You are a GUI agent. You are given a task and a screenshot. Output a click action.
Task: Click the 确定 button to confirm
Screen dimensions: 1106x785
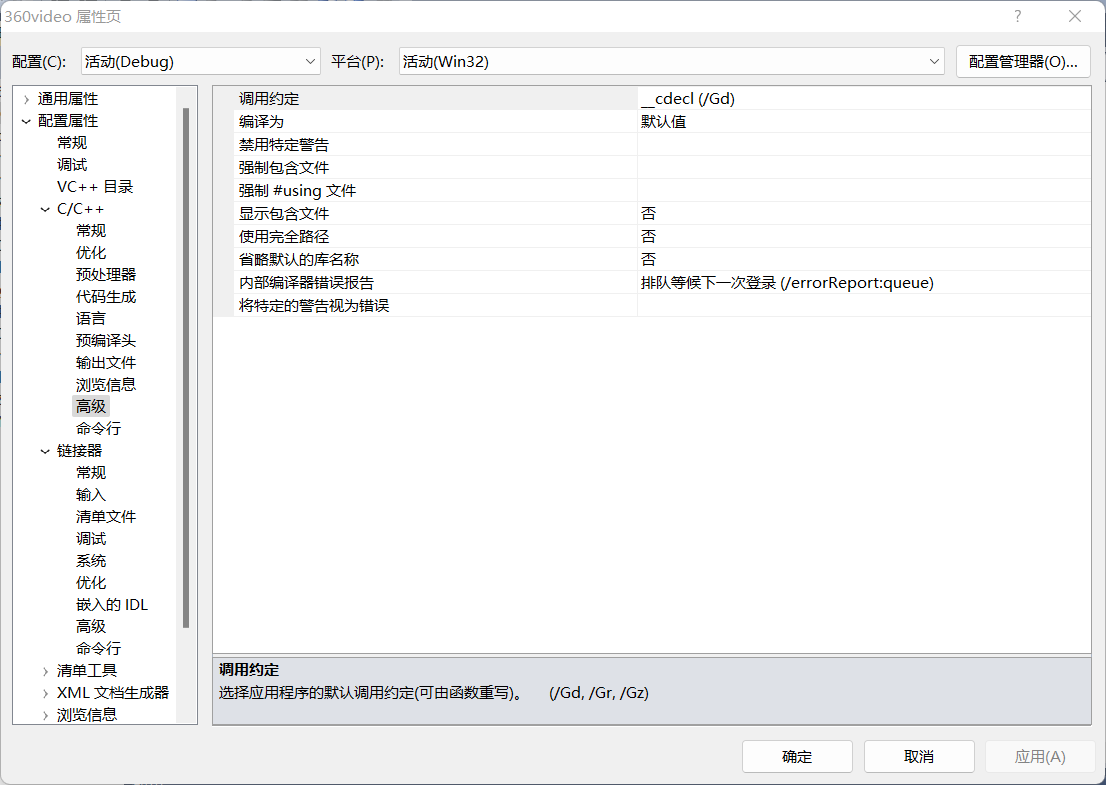pos(797,756)
